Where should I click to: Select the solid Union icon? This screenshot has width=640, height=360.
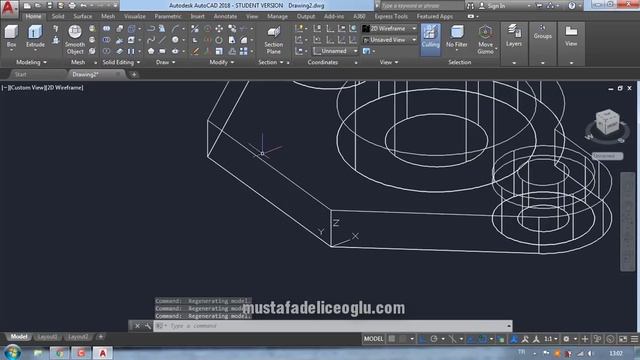click(x=107, y=29)
